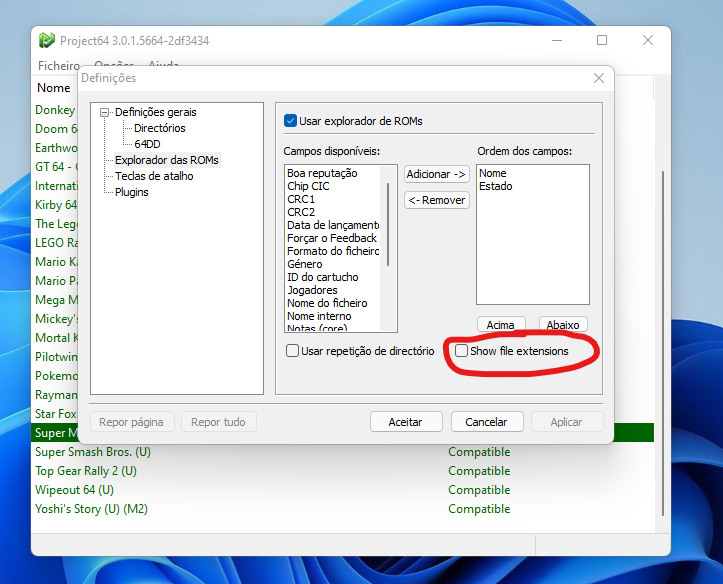Select Boa reputação in available fields
The height and width of the screenshot is (584, 723).
pyautogui.click(x=322, y=173)
